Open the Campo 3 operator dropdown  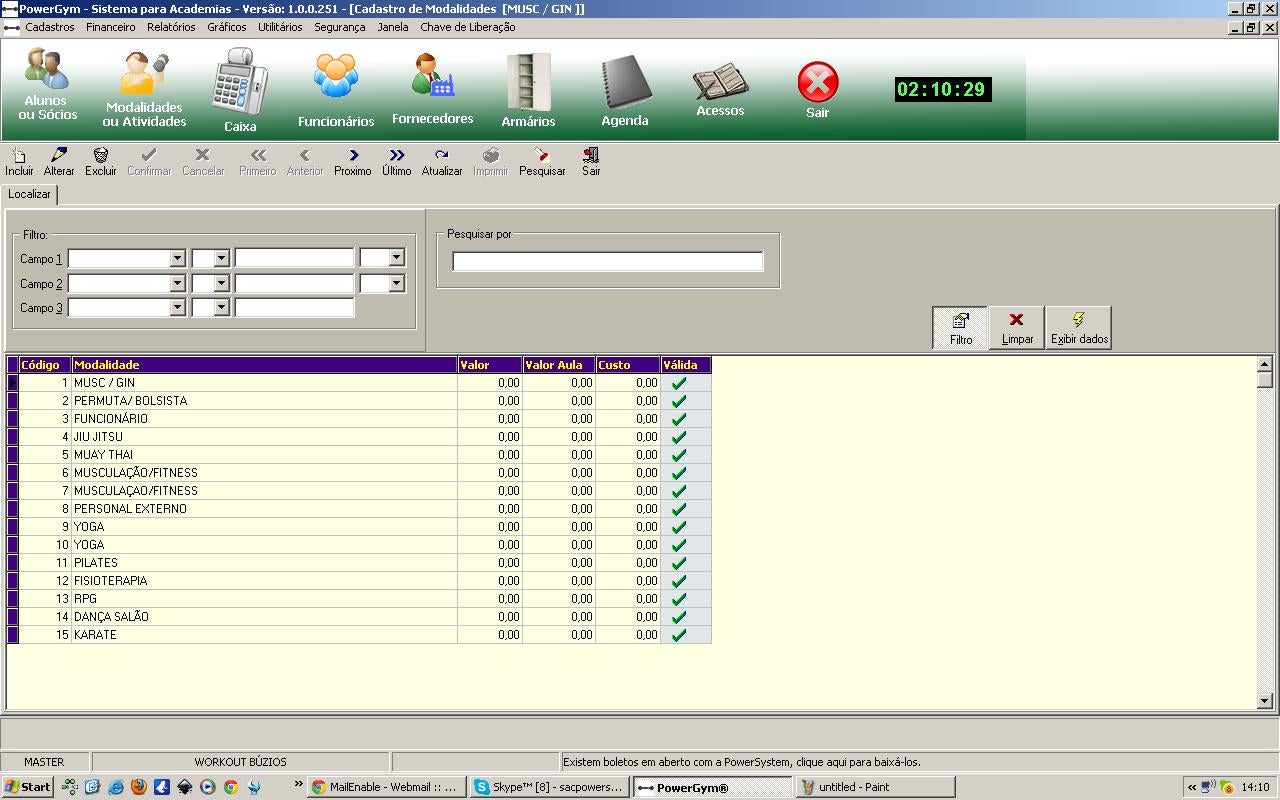tap(221, 308)
